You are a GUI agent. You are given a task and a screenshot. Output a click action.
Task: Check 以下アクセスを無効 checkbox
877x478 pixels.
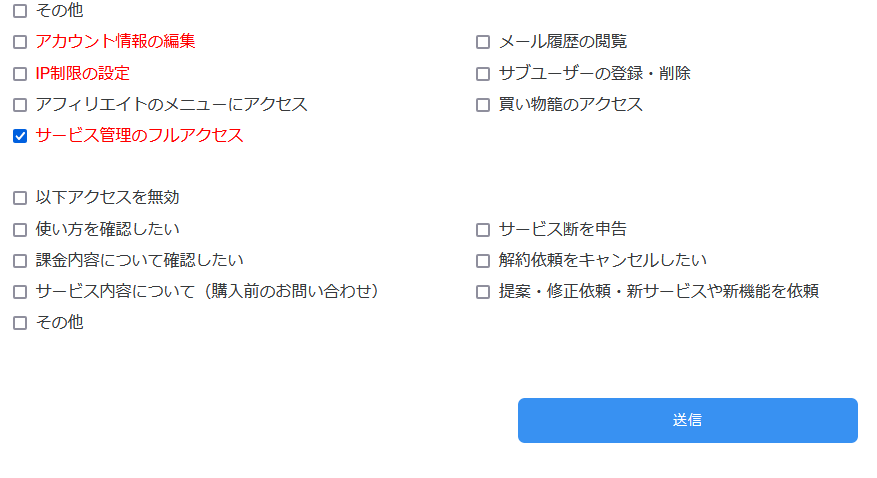(20, 198)
